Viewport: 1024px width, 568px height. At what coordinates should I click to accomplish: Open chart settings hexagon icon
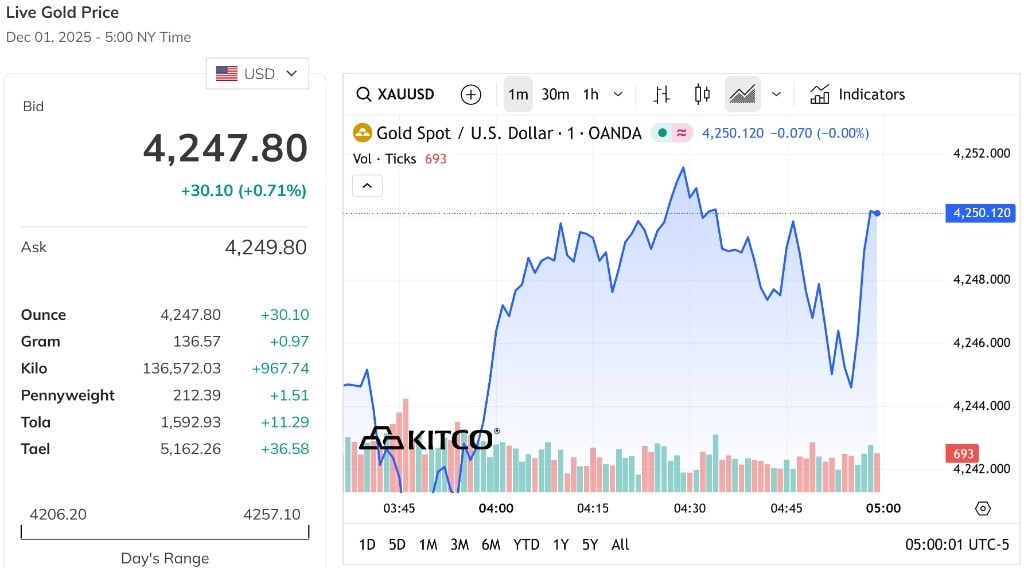point(982,508)
